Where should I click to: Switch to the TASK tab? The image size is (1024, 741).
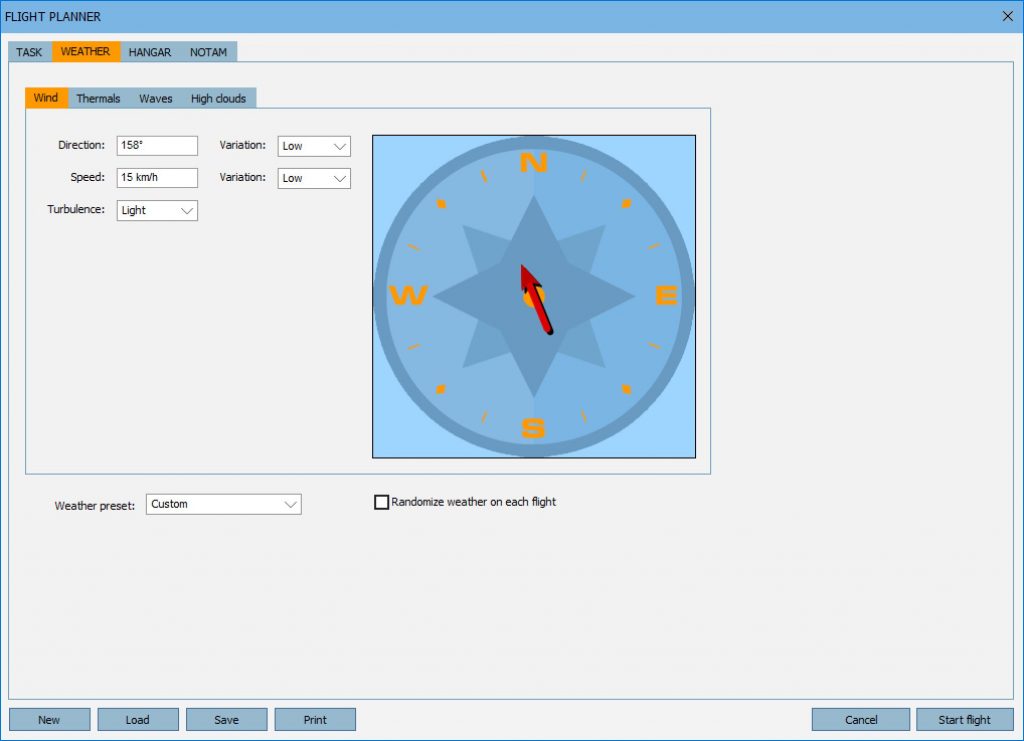pyautogui.click(x=29, y=52)
